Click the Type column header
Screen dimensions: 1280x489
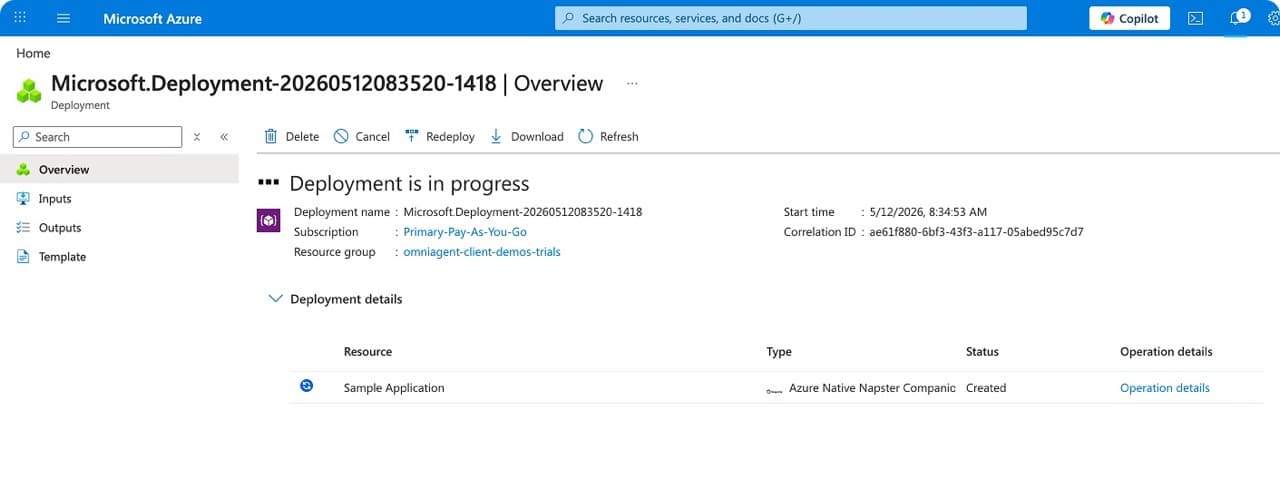point(779,352)
